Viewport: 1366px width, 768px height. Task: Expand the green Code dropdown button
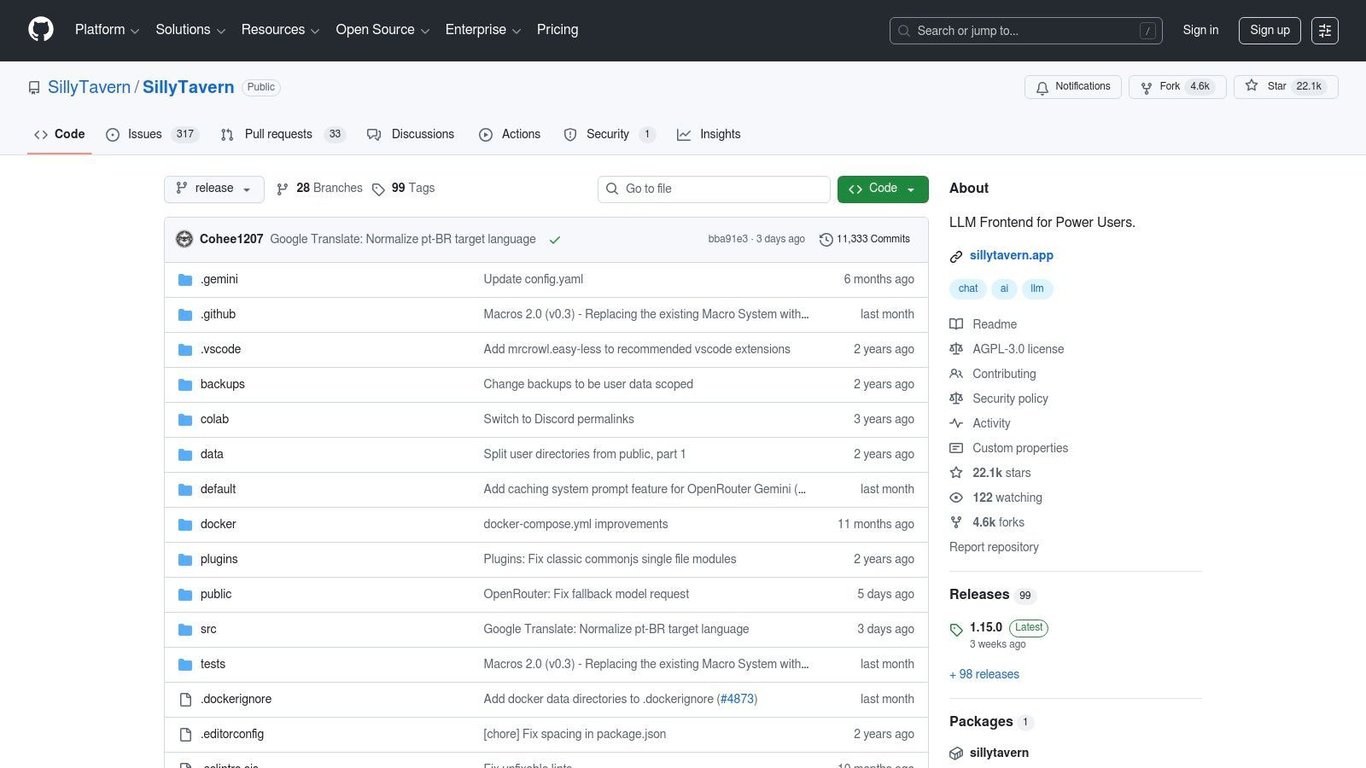point(883,189)
